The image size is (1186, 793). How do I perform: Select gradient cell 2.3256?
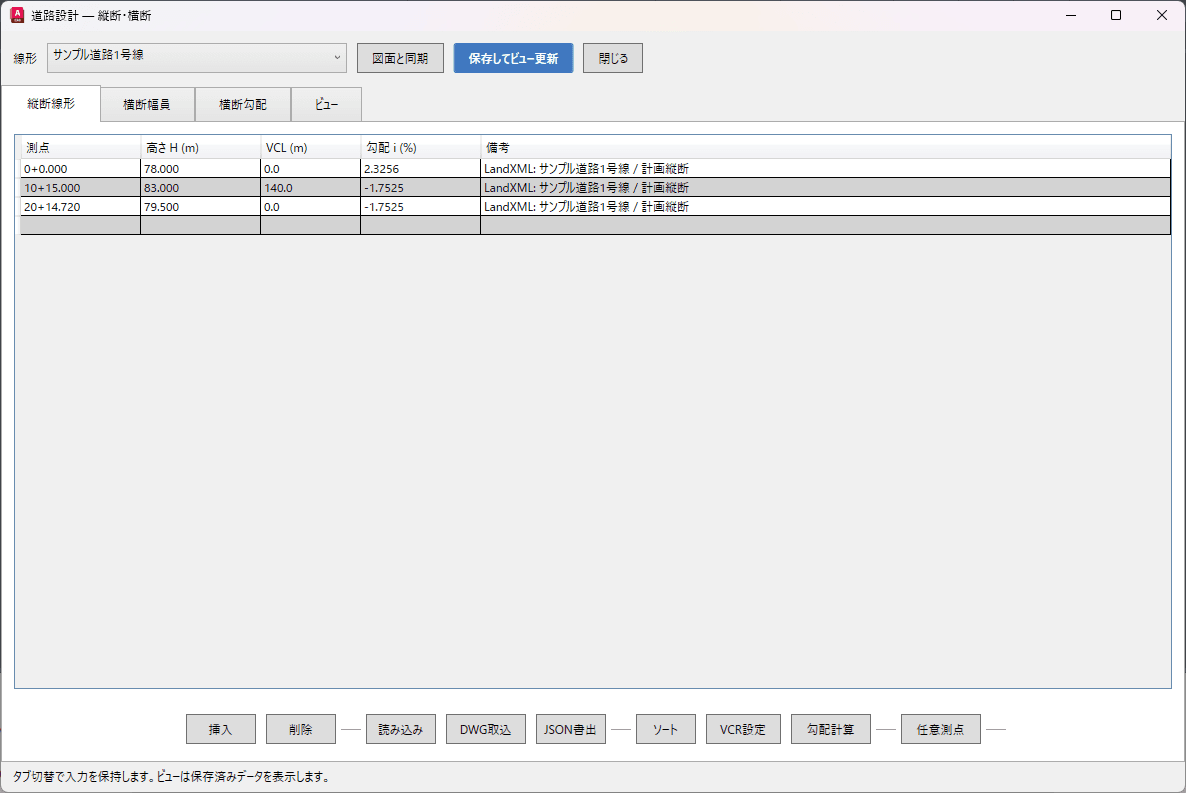(x=421, y=169)
